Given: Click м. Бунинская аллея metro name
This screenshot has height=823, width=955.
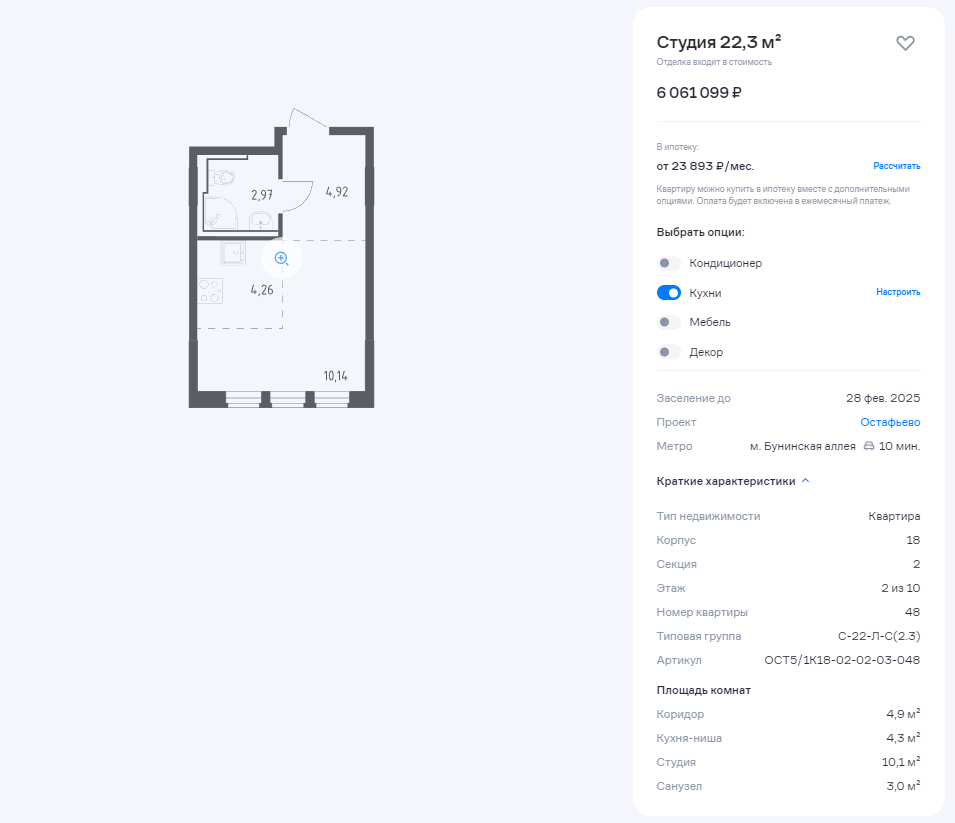Looking at the screenshot, I should click(x=802, y=446).
